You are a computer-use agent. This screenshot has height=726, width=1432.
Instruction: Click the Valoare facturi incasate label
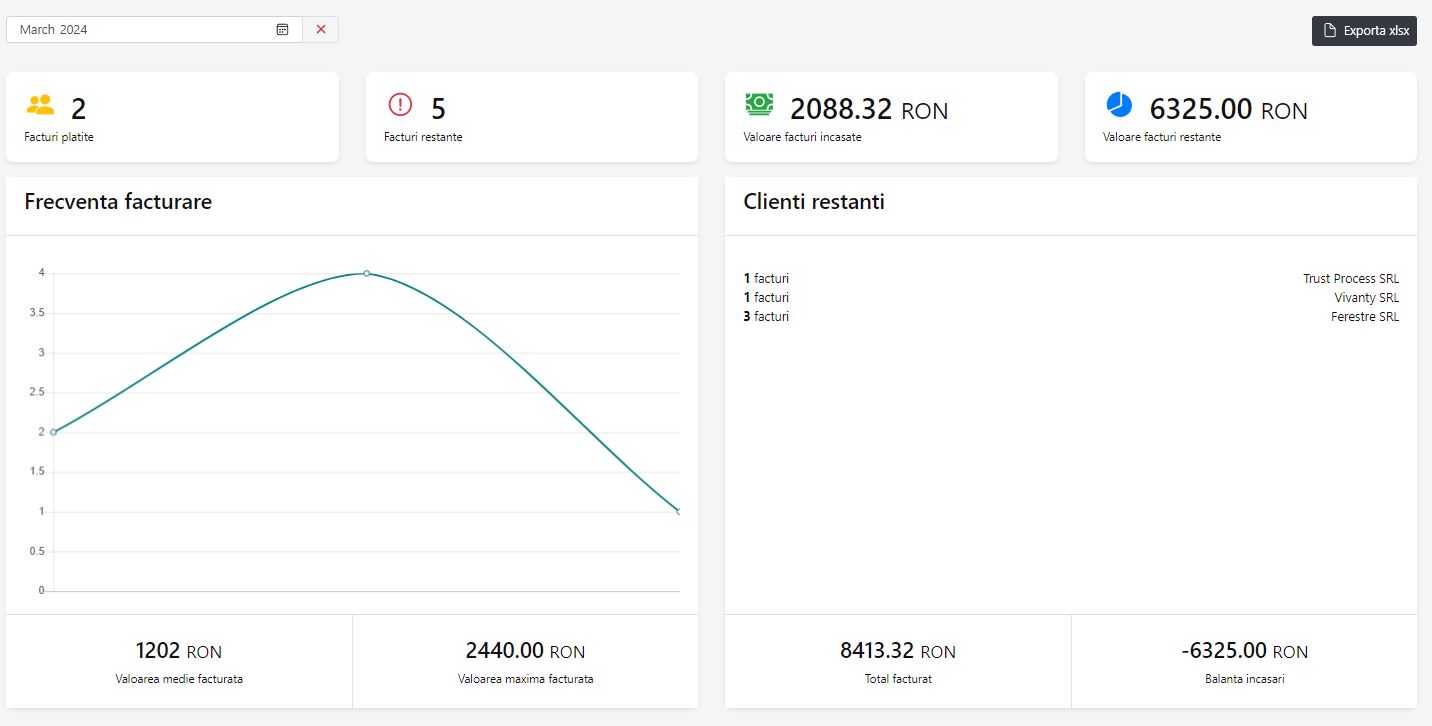pyautogui.click(x=802, y=137)
